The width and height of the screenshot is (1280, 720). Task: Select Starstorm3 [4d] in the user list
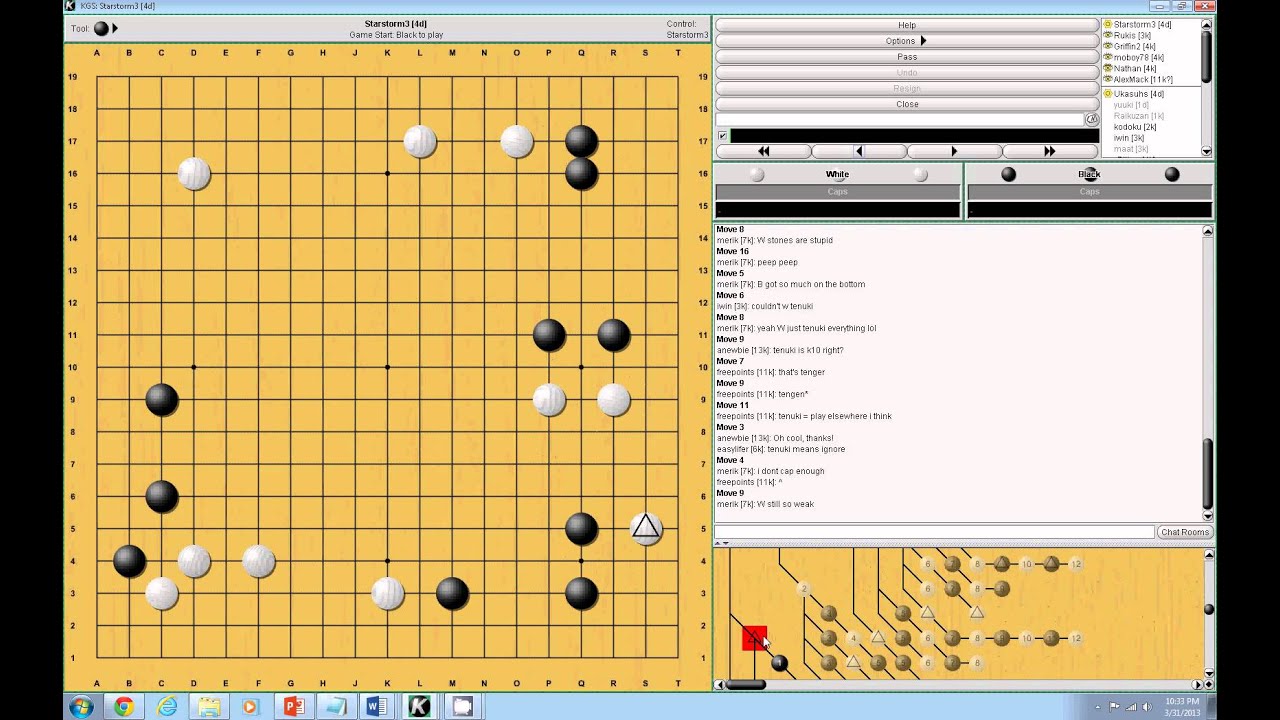coord(1142,24)
